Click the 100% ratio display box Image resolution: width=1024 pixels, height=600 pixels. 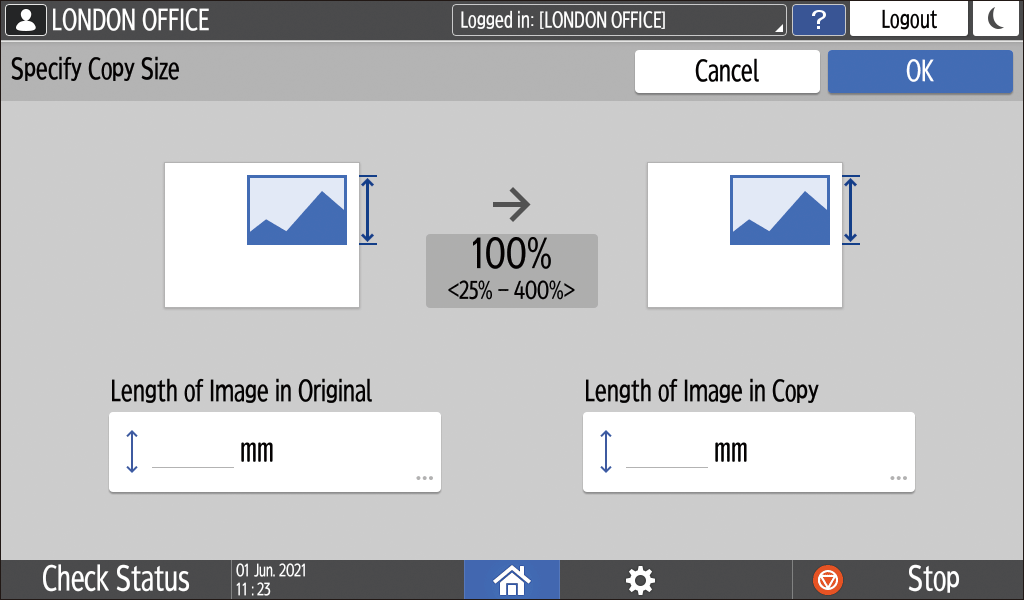511,270
